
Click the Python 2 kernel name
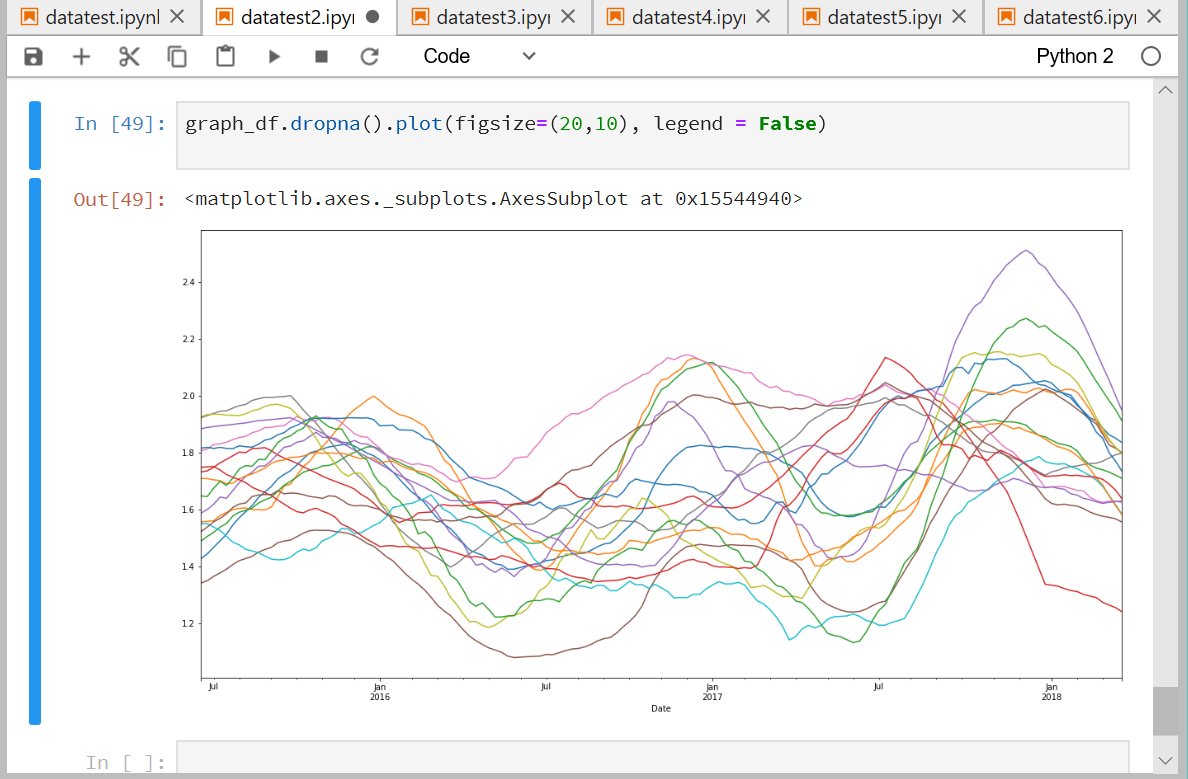click(1074, 56)
